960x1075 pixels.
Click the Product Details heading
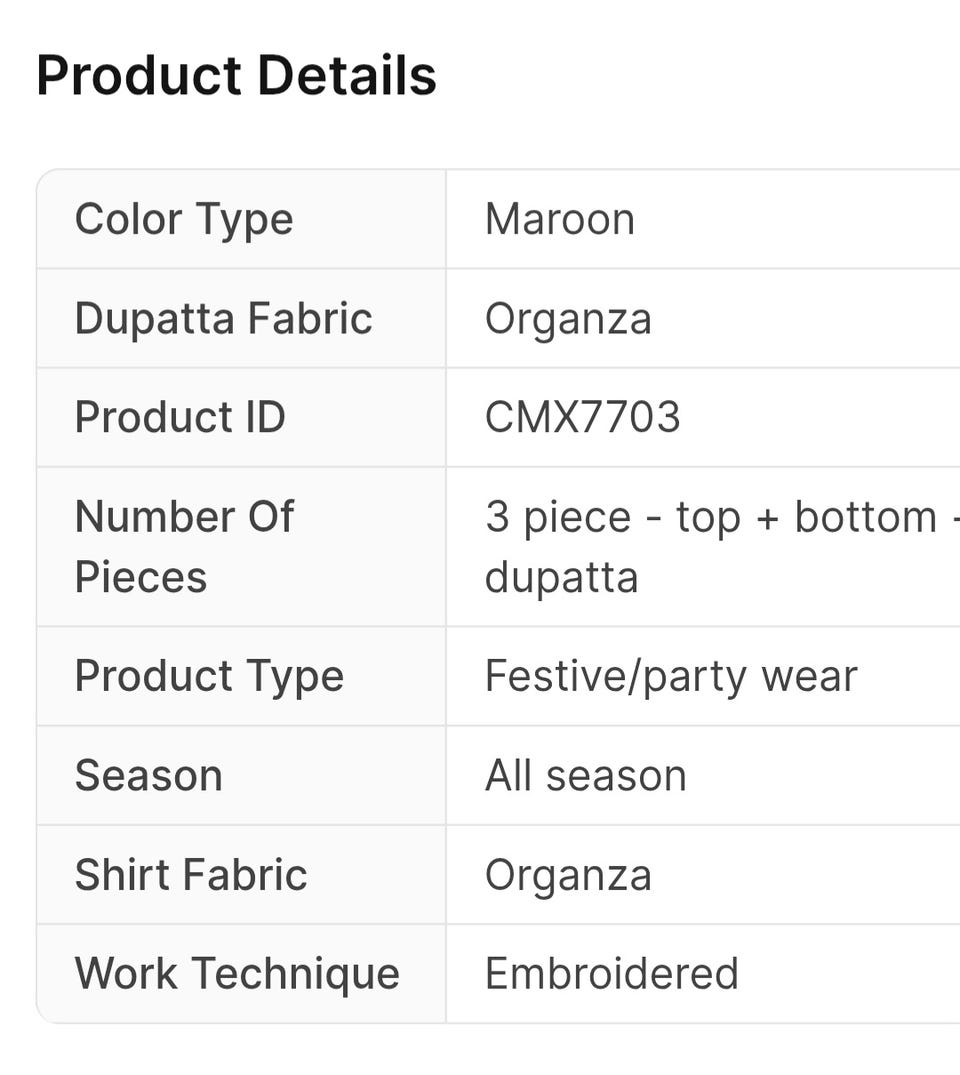[x=236, y=76]
